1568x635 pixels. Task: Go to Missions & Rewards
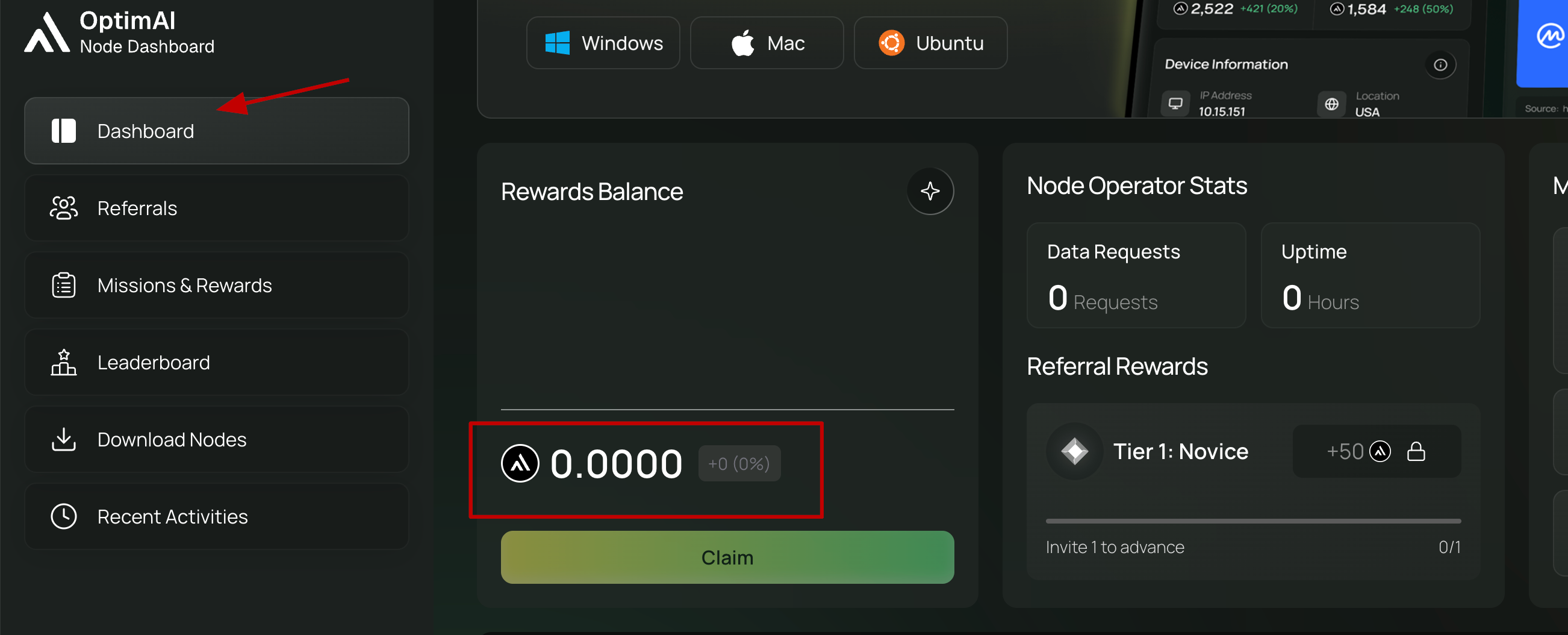(x=216, y=286)
